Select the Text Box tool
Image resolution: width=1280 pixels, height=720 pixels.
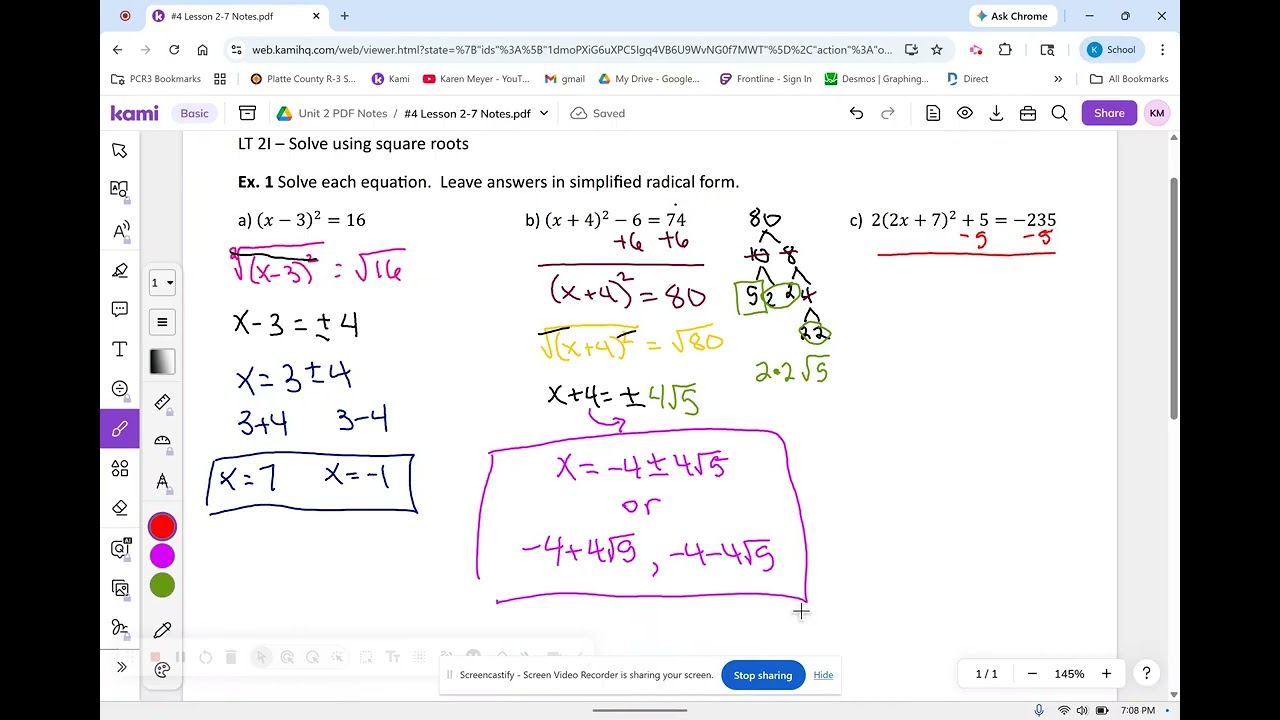120,349
